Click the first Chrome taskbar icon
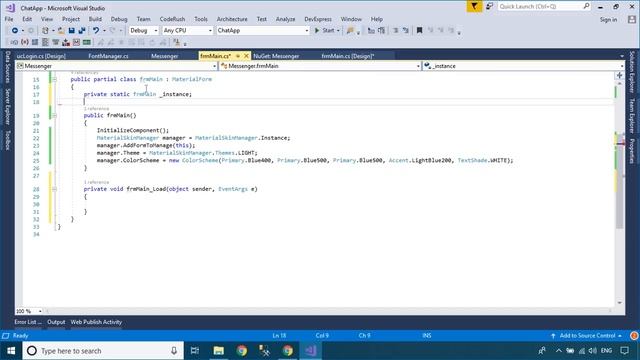640x360 pixels. (x=242, y=351)
